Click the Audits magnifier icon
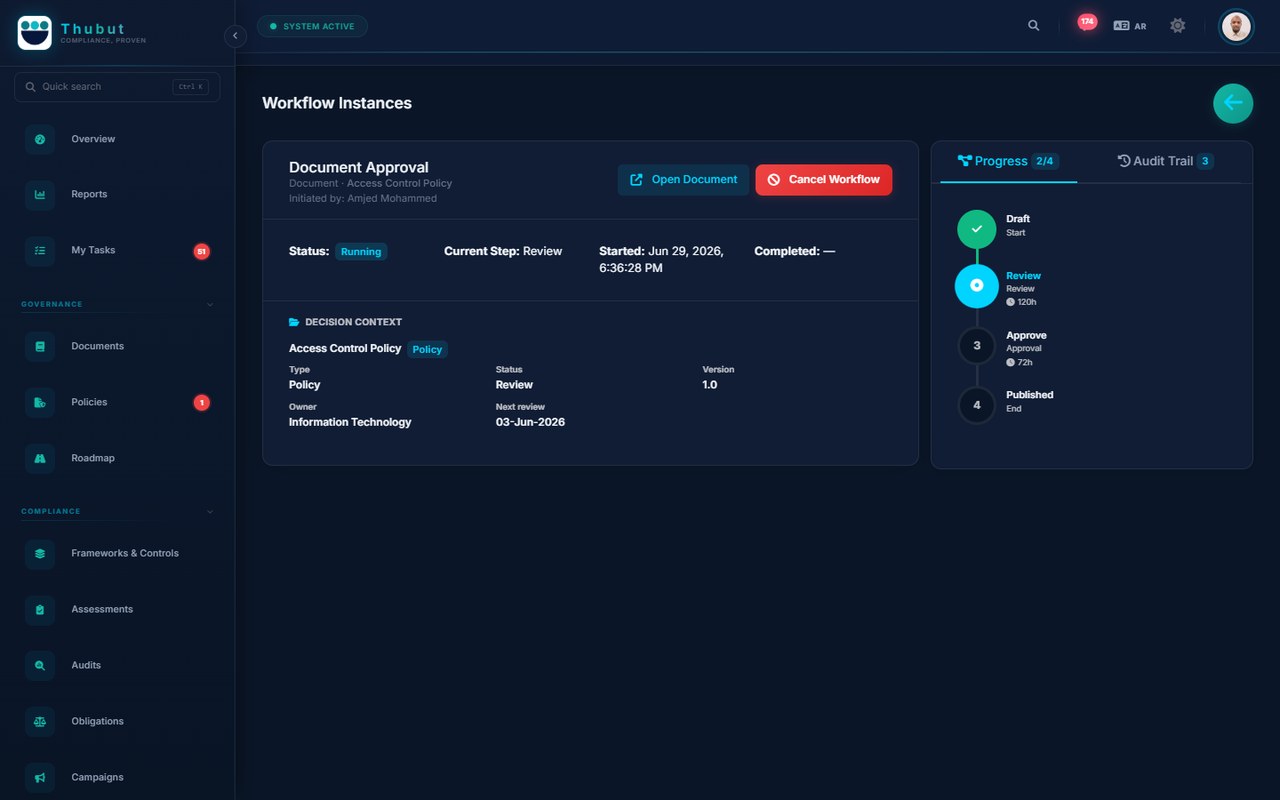1280x800 pixels. click(x=40, y=666)
